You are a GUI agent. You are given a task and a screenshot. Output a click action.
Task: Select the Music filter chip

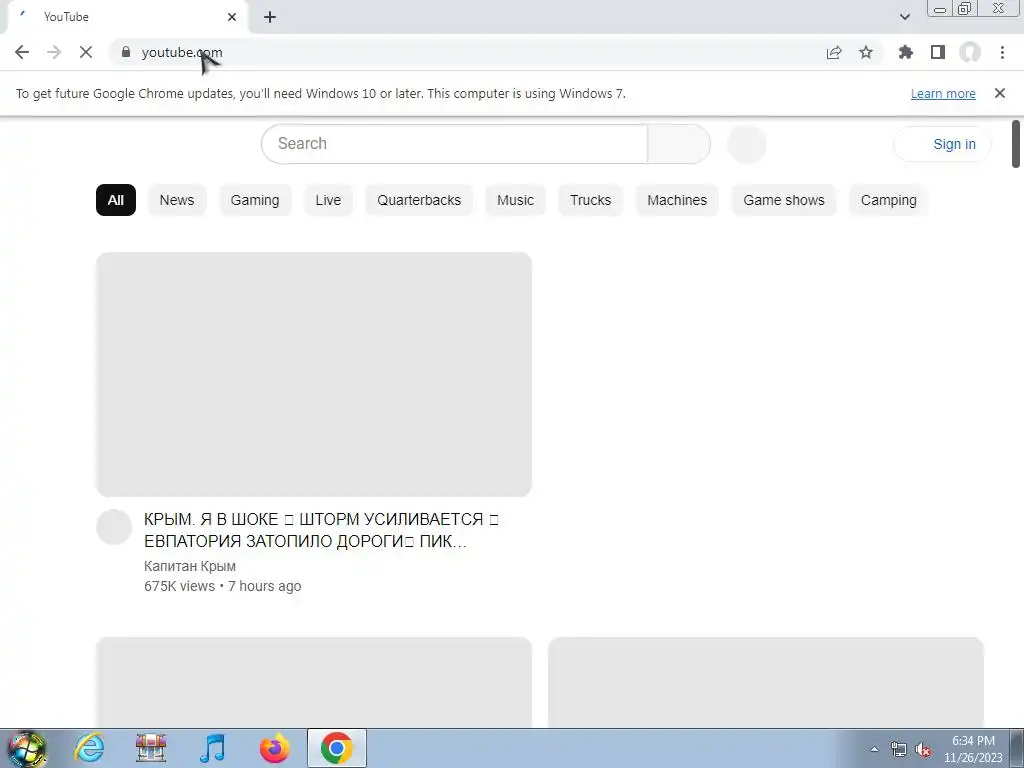coord(515,200)
